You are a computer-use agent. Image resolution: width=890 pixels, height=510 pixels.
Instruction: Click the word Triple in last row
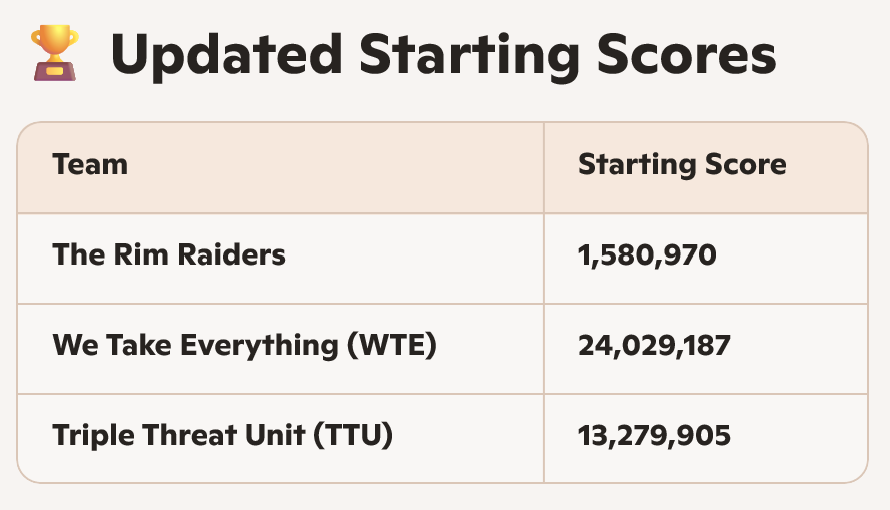pyautogui.click(x=93, y=436)
